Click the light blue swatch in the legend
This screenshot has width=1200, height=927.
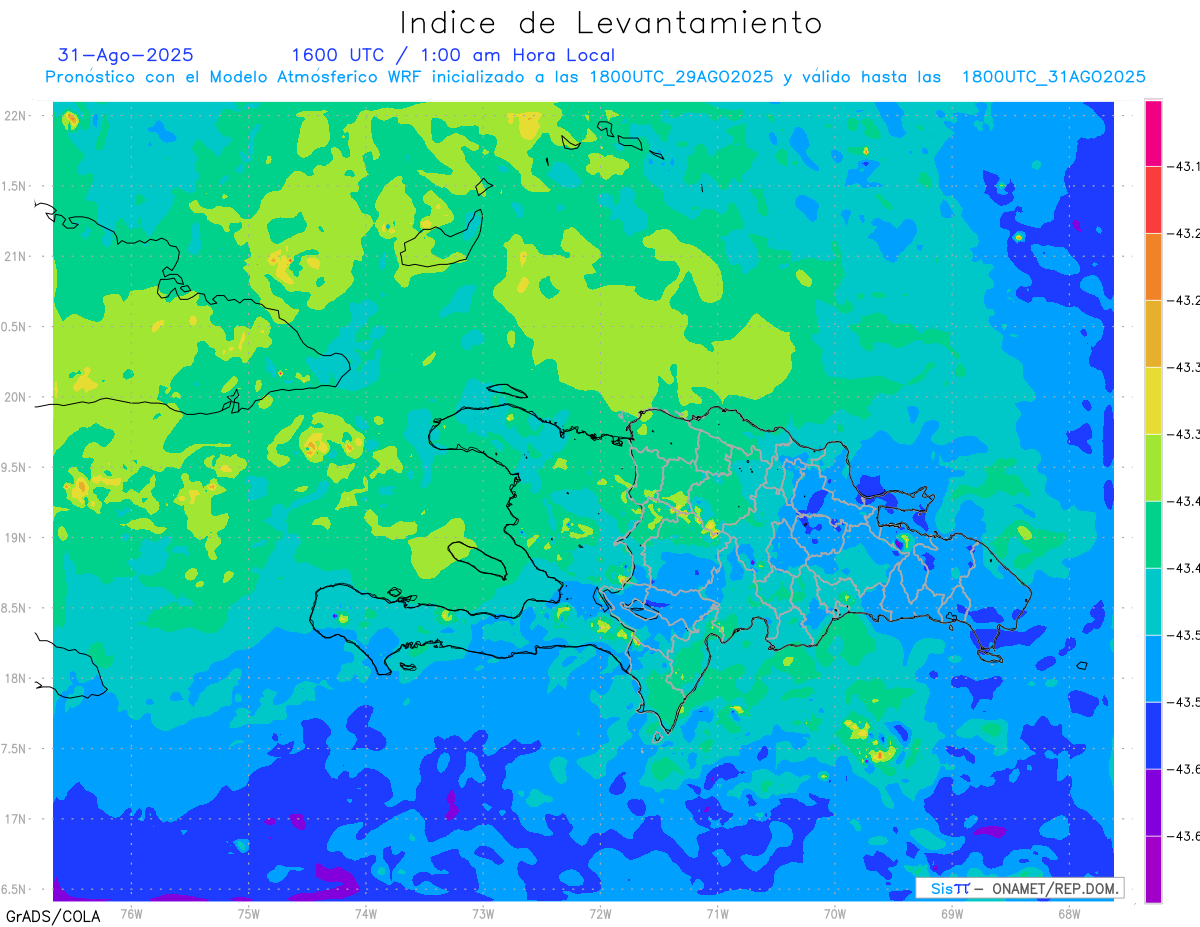point(1153,669)
